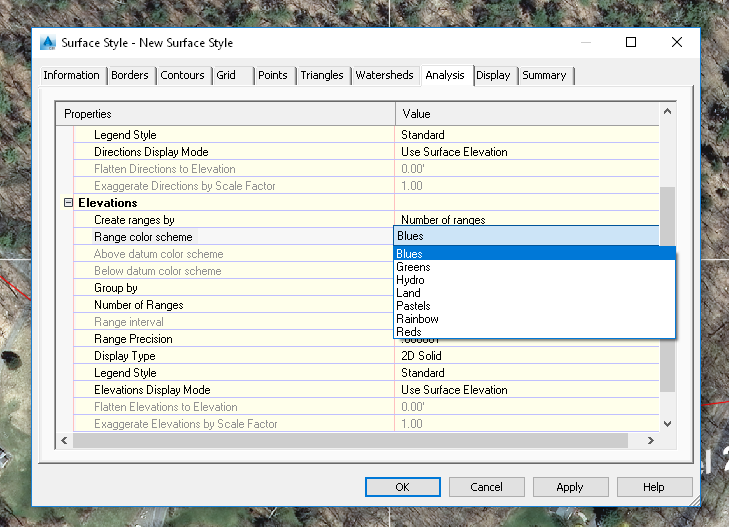
Task: Click the Elevations Use Surface Elevation value
Action: pos(454,390)
